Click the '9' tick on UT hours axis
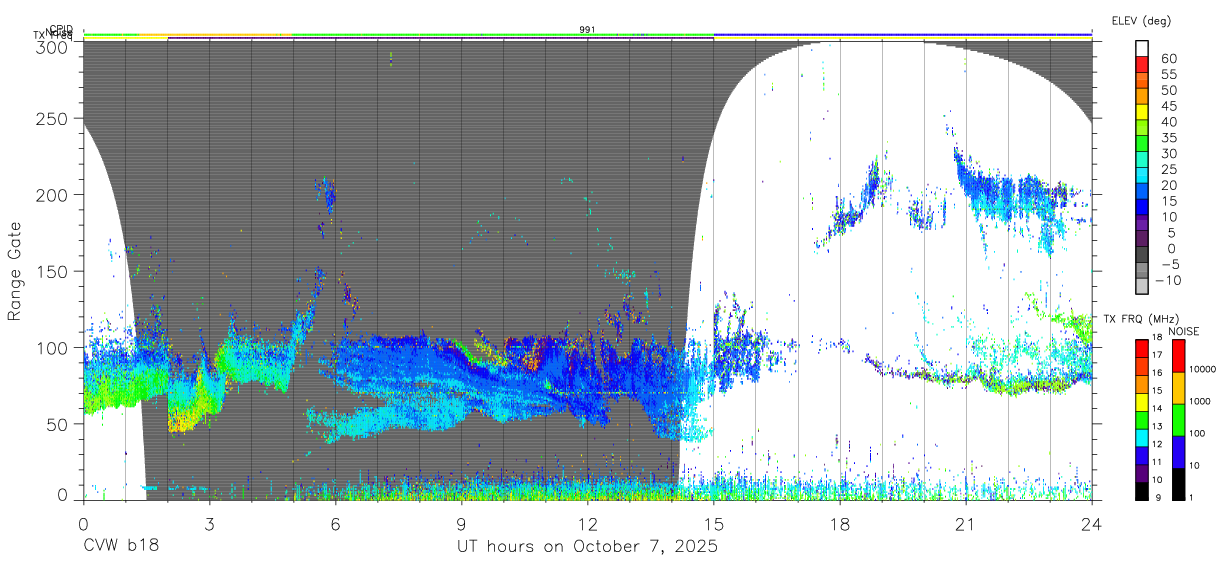The image size is (1228, 567). pyautogui.click(x=461, y=523)
